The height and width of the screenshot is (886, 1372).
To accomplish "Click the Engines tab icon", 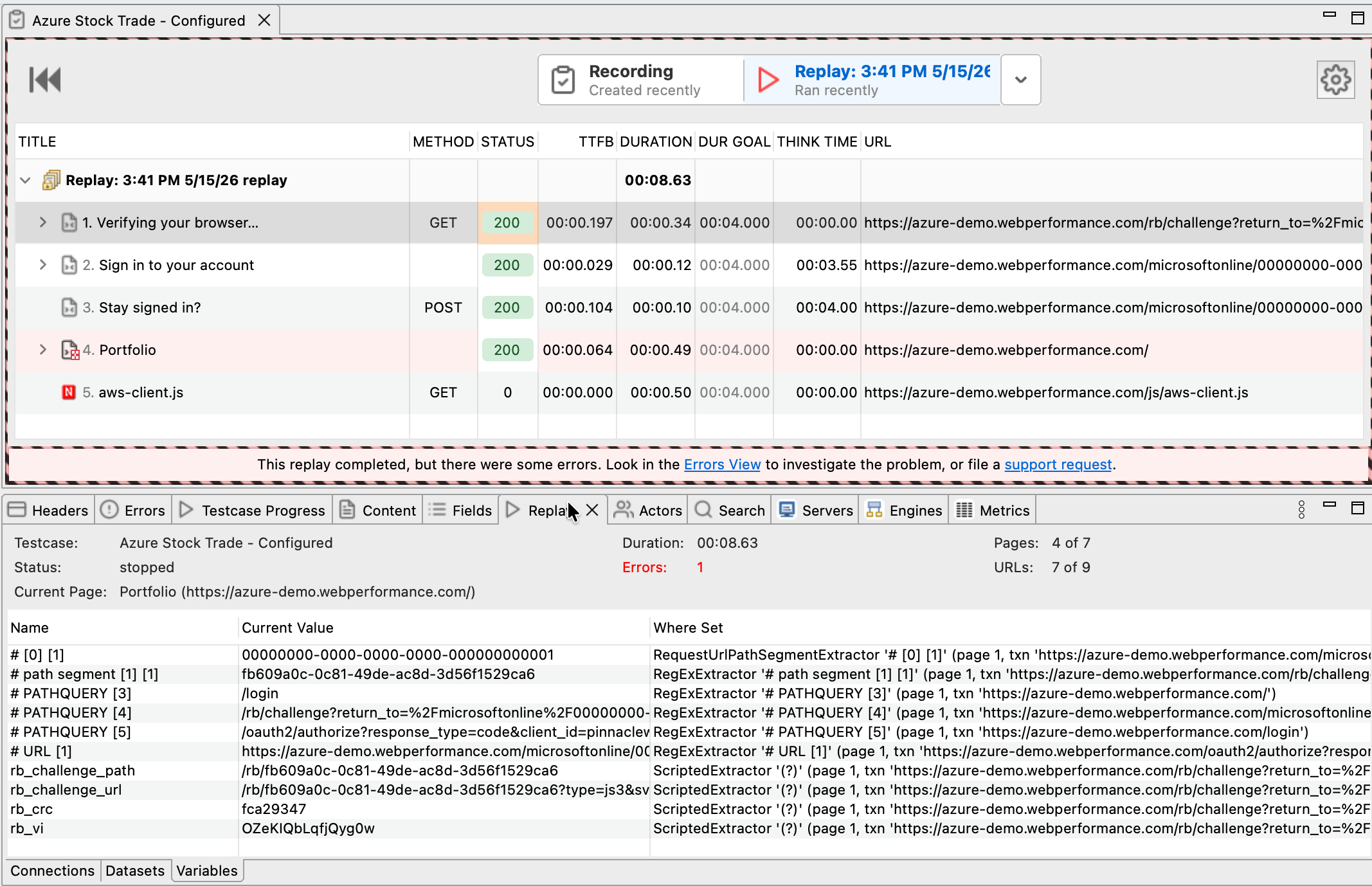I will click(x=874, y=510).
